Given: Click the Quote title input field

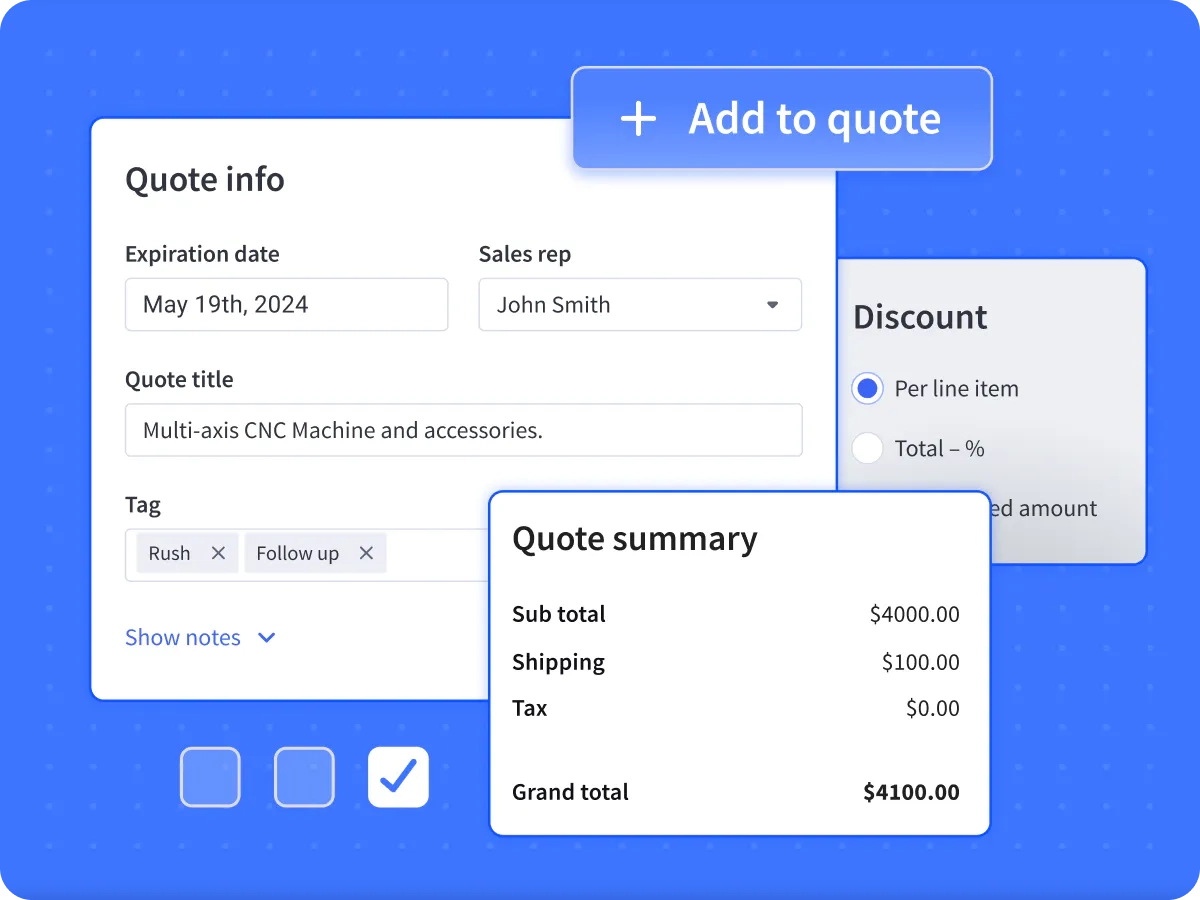Looking at the screenshot, I should pyautogui.click(x=463, y=430).
